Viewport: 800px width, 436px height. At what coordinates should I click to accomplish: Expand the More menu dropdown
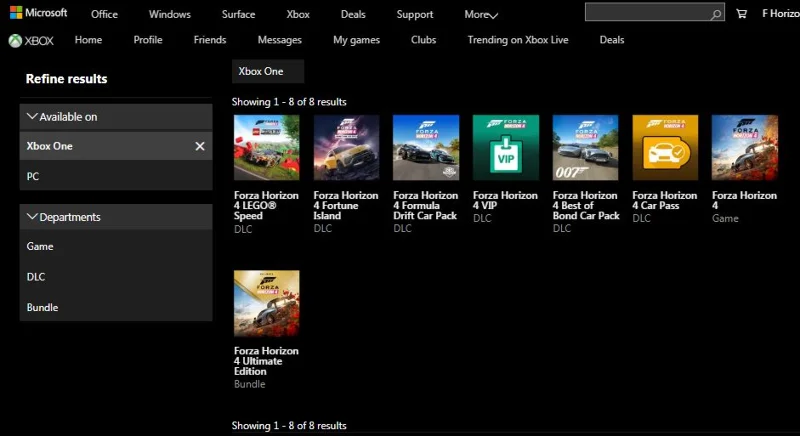pos(481,15)
